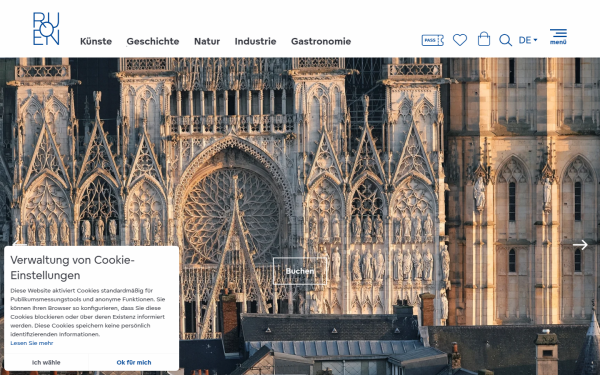This screenshot has width=600, height=375.
Task: Open the Künste menu item
Action: pos(96,41)
